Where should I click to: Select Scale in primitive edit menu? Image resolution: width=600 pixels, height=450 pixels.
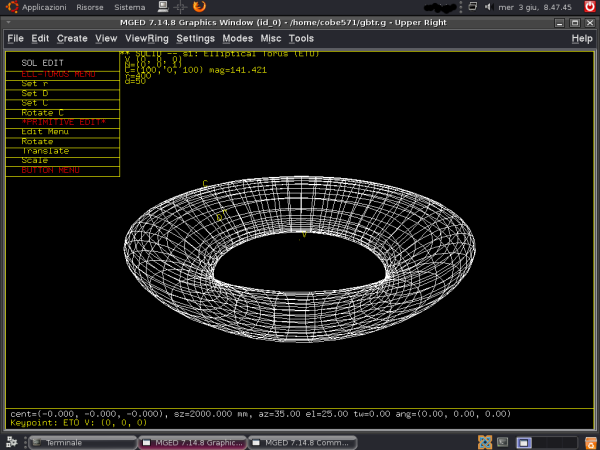[x=35, y=161]
